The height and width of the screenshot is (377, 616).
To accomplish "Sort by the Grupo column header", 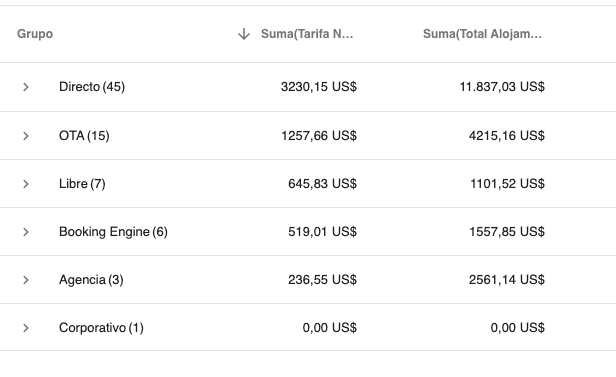I will tap(35, 34).
